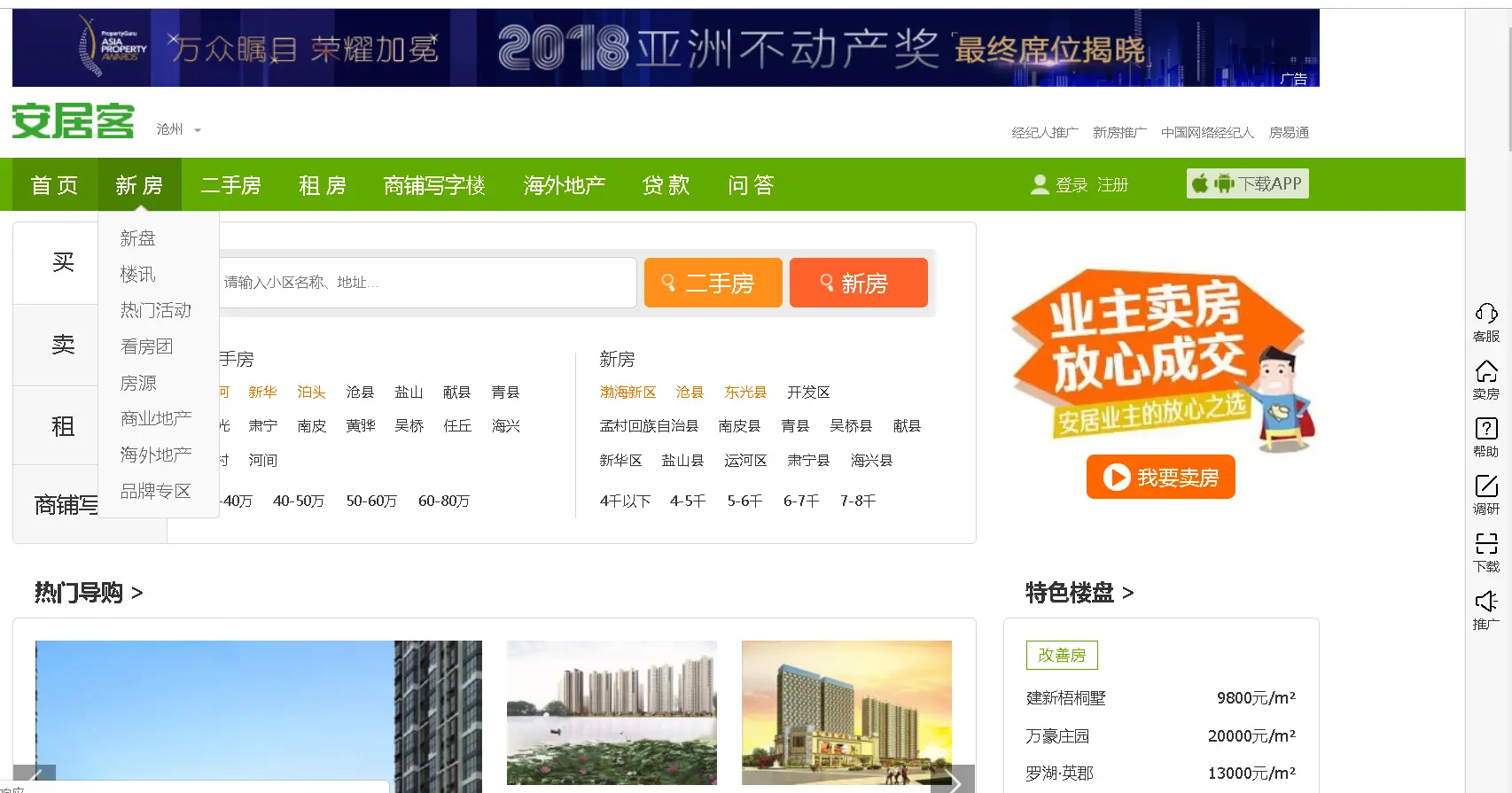Screen dimensions: 1512x793
Task: Click the 新房推广 top link
Action: [1119, 133]
